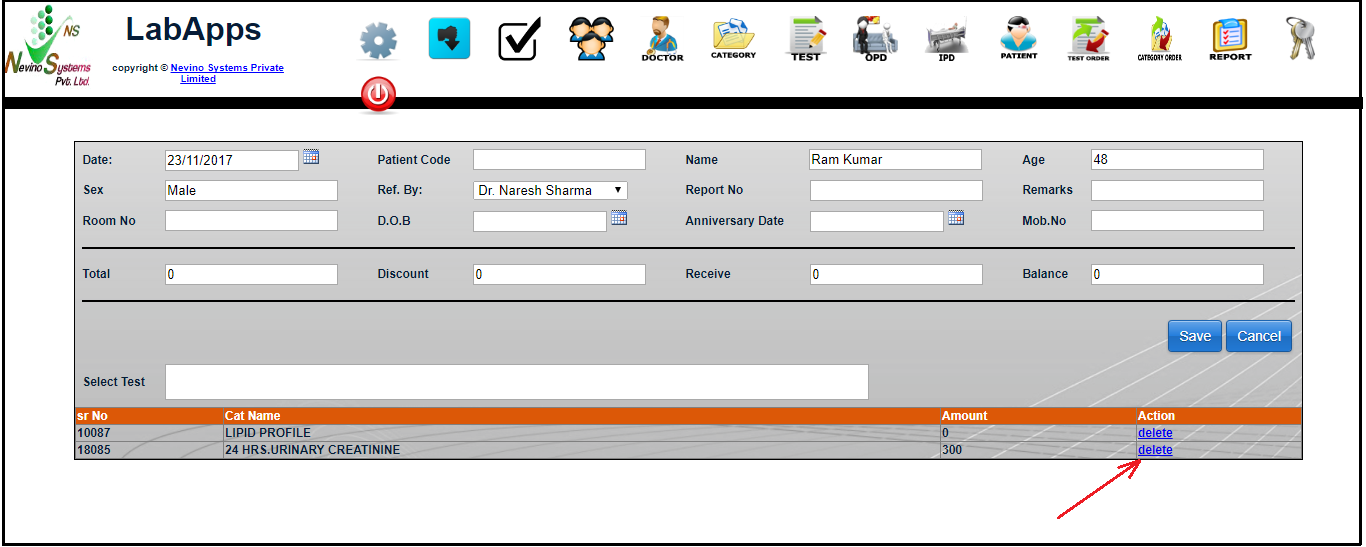Open the Test Order icon

click(x=1088, y=39)
